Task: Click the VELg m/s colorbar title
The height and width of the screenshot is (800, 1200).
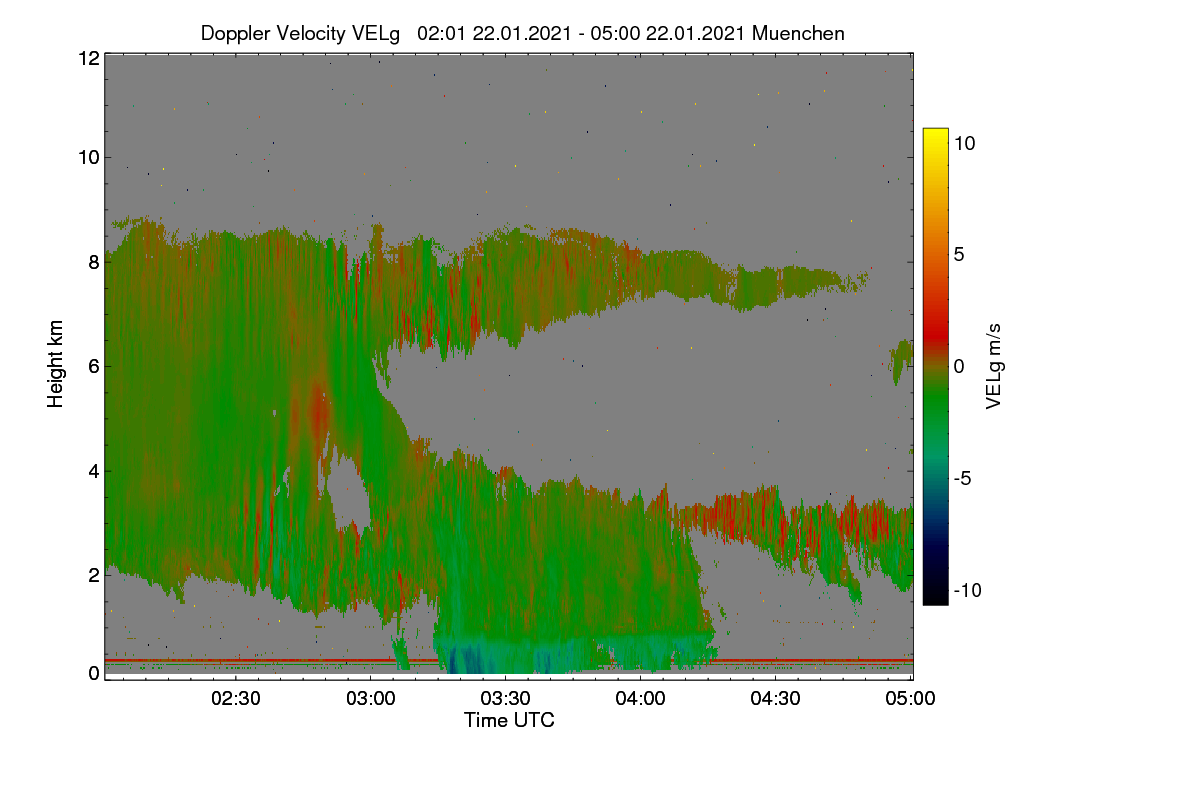Action: 994,365
